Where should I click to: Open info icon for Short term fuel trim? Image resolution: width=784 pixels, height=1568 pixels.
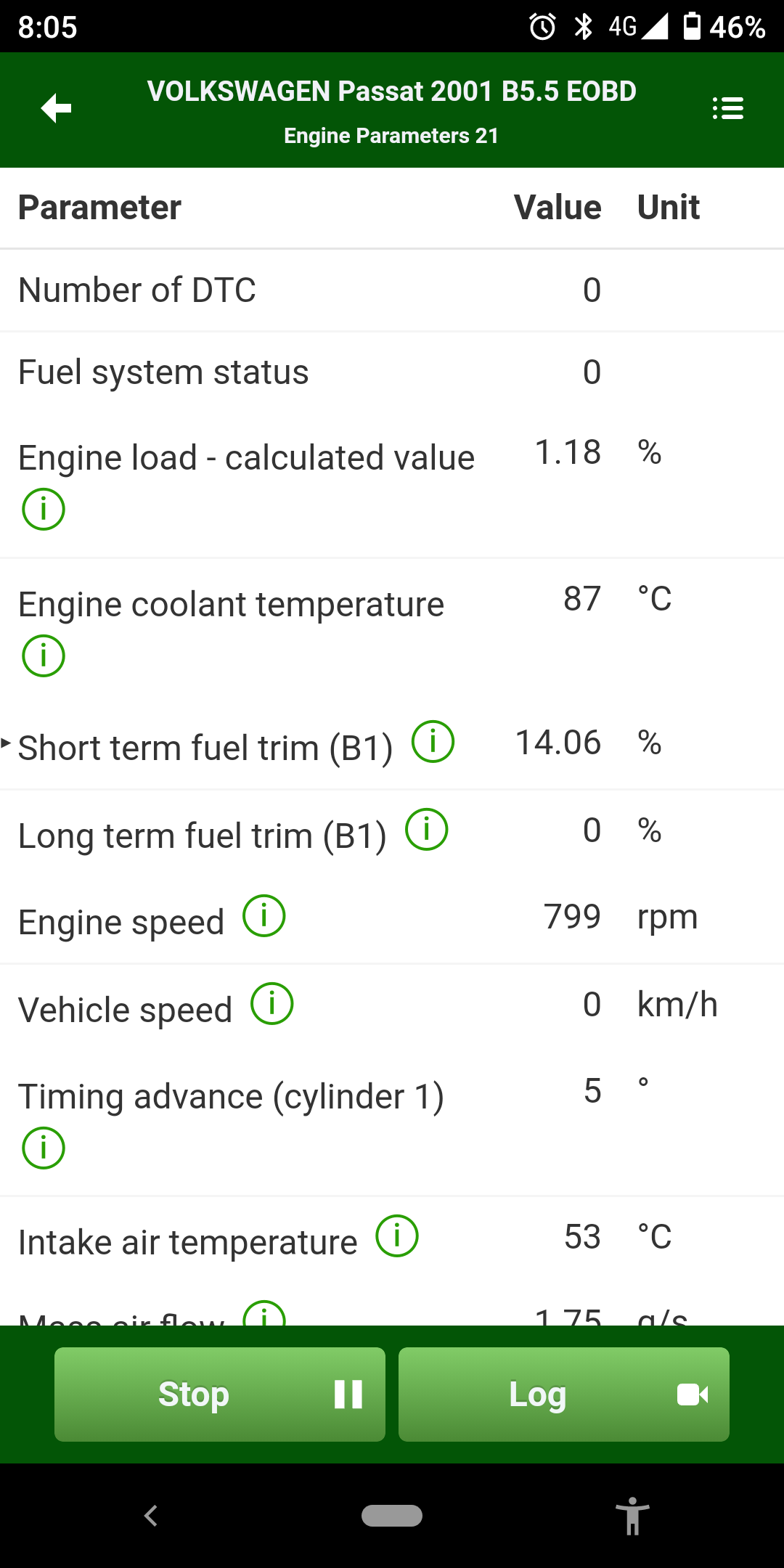coord(433,742)
